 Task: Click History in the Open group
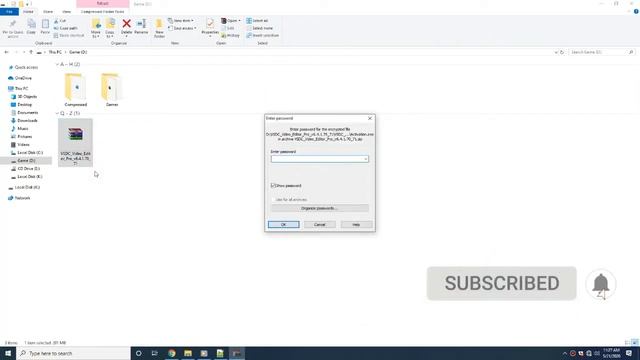click(x=231, y=36)
